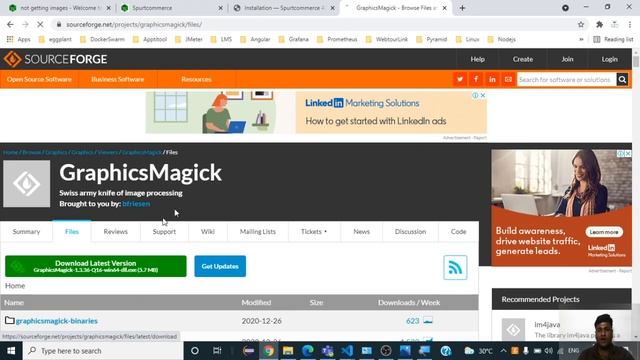Open the Reviews tab

116,231
